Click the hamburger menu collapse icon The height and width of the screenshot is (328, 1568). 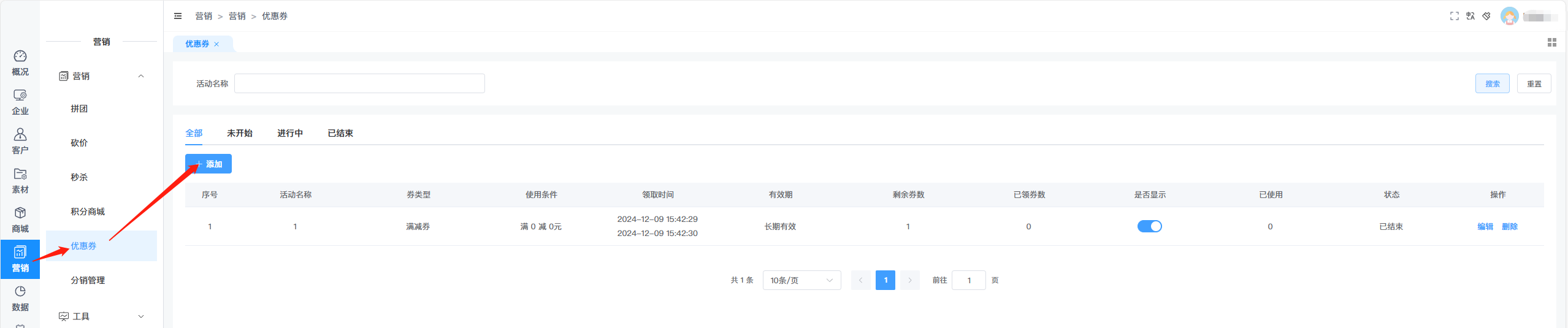click(178, 16)
